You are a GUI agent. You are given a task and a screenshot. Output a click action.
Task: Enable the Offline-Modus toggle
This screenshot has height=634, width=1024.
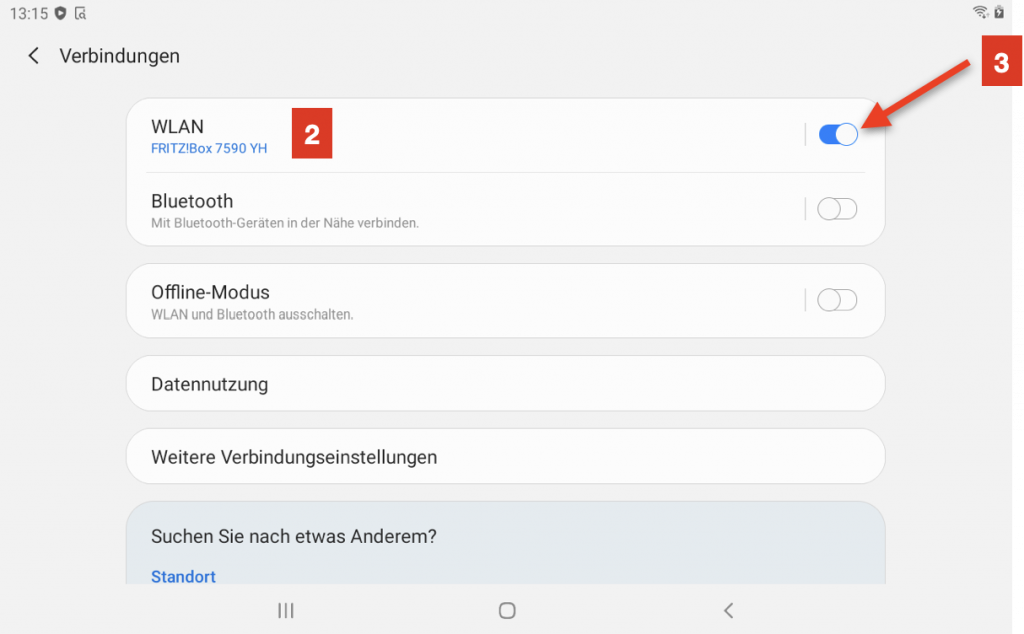tap(837, 301)
